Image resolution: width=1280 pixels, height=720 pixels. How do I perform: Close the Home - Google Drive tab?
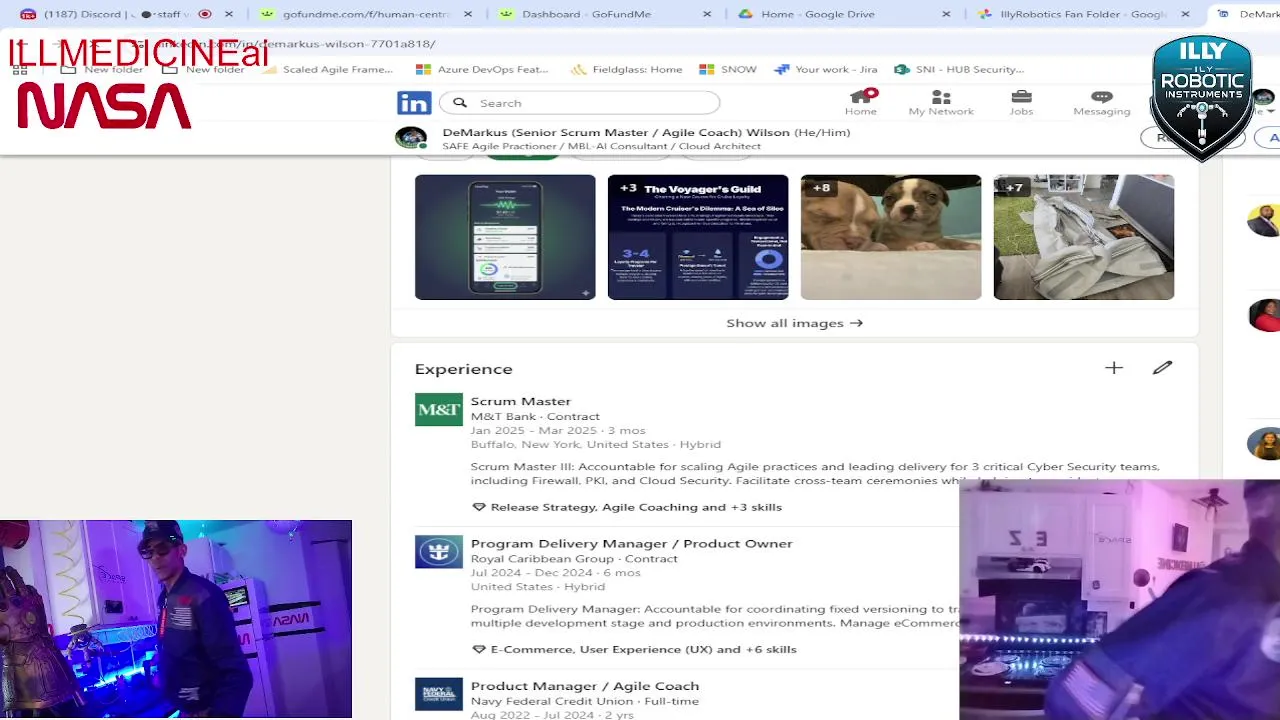946,14
